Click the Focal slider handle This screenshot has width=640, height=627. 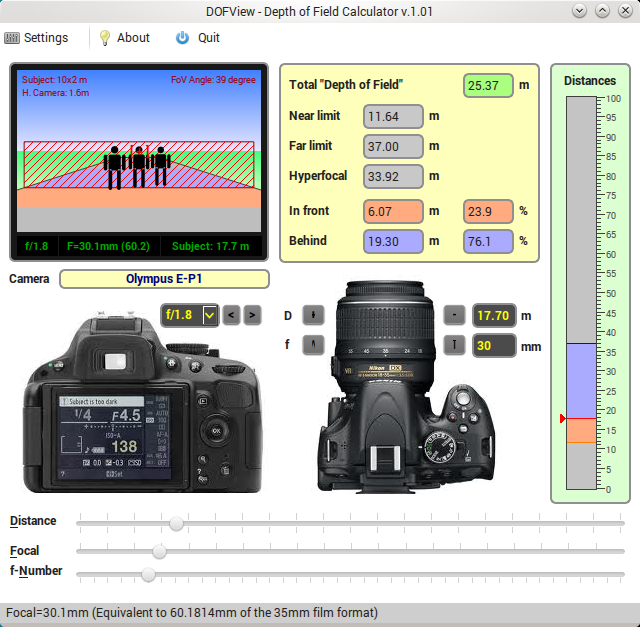(159, 551)
